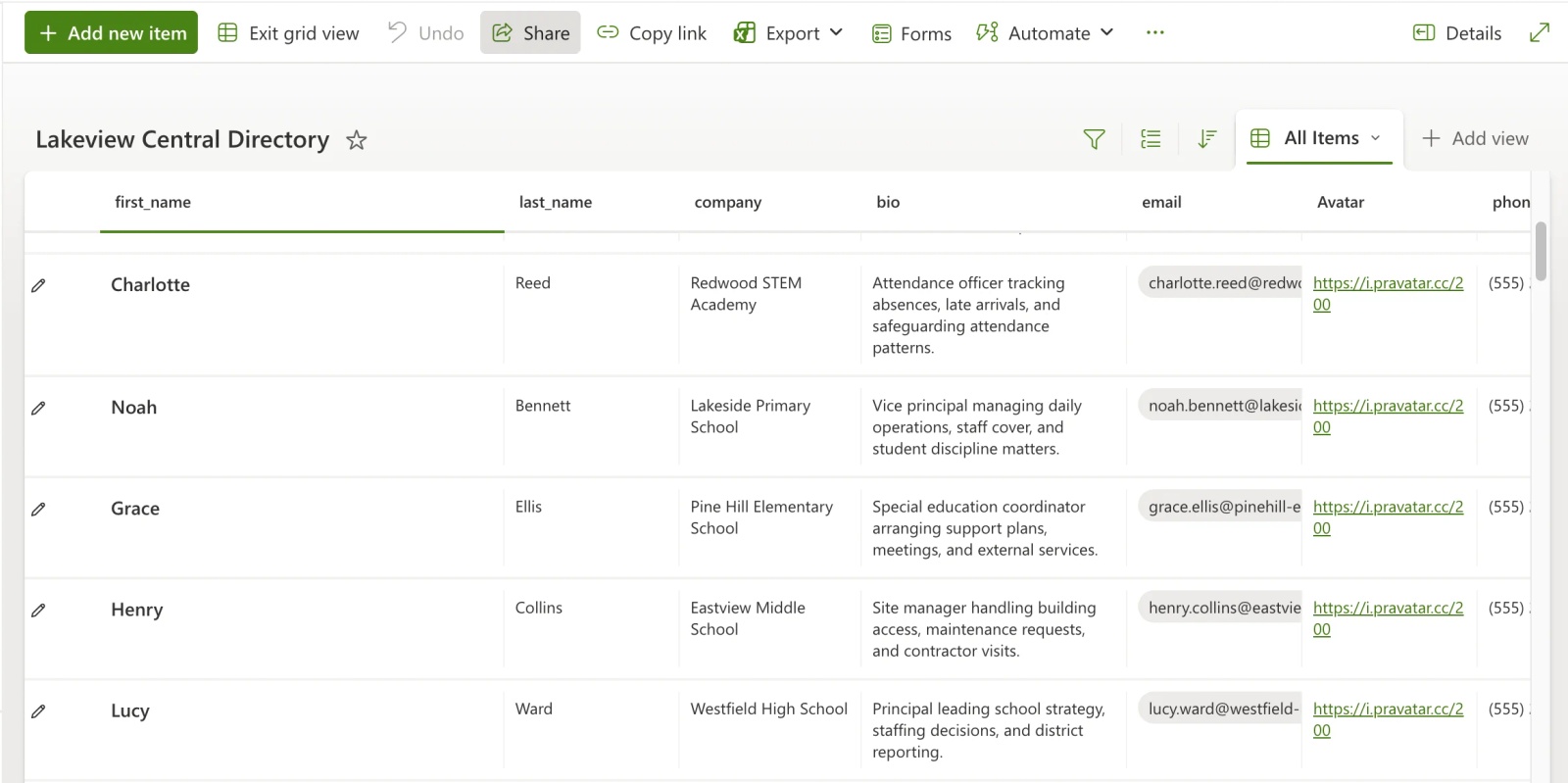Click the group by icon

(x=1151, y=139)
